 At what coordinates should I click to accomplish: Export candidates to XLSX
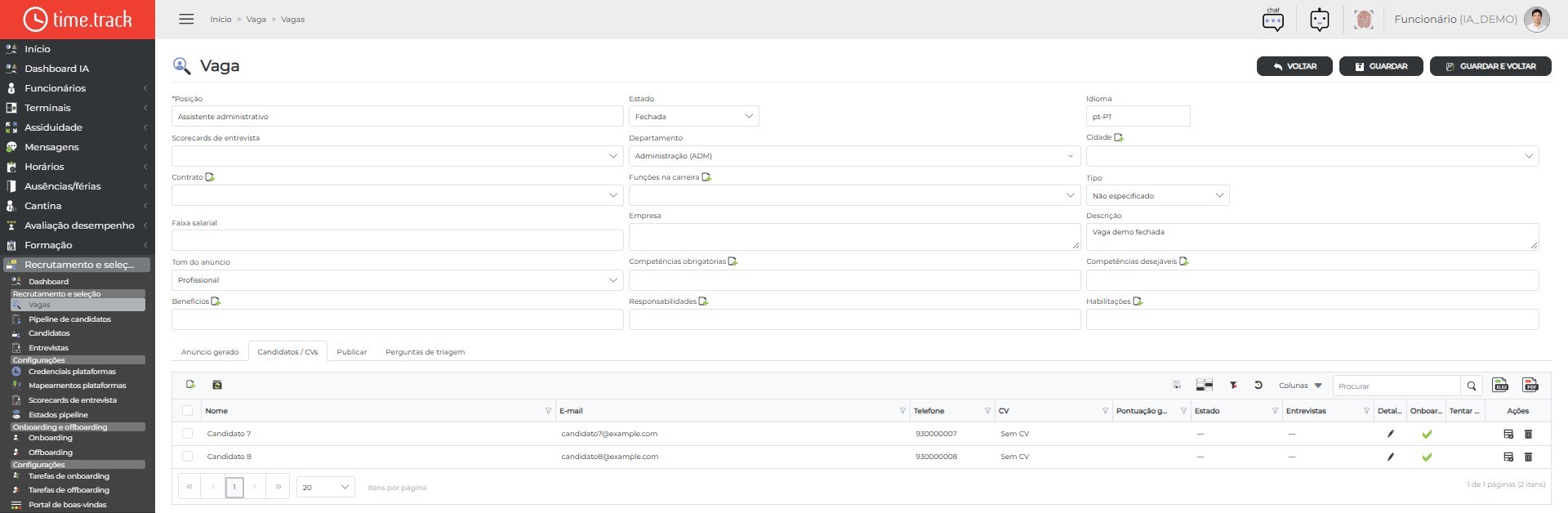tap(1500, 386)
